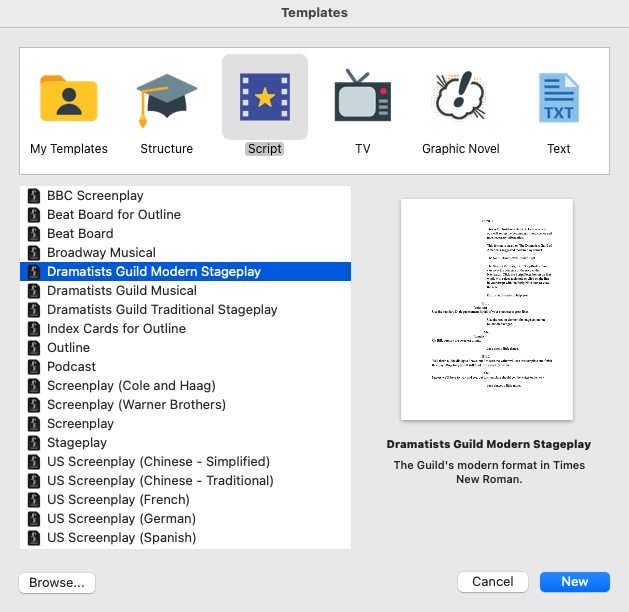Screen dimensions: 629x612
Task: Choose US Screenplay (French) template
Action: coord(121,500)
